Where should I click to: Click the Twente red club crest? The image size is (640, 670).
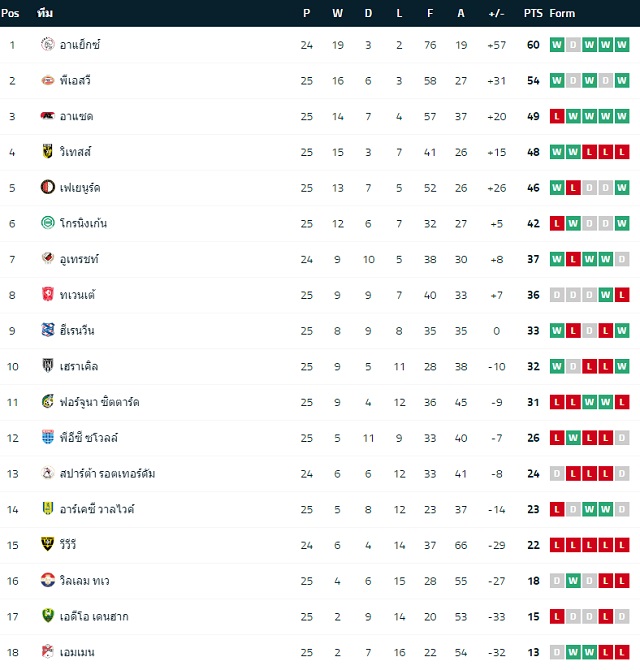point(47,294)
